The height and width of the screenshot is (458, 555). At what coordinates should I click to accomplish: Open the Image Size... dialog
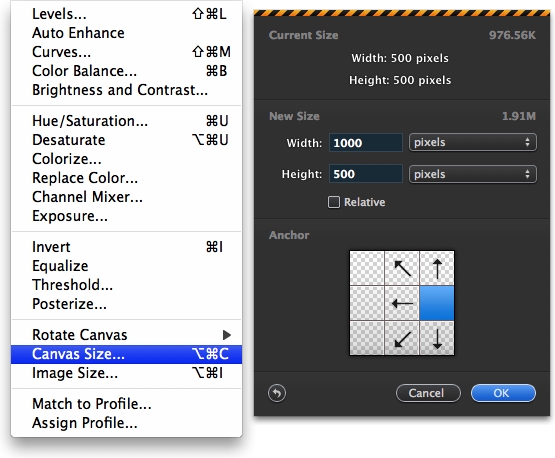pyautogui.click(x=127, y=373)
